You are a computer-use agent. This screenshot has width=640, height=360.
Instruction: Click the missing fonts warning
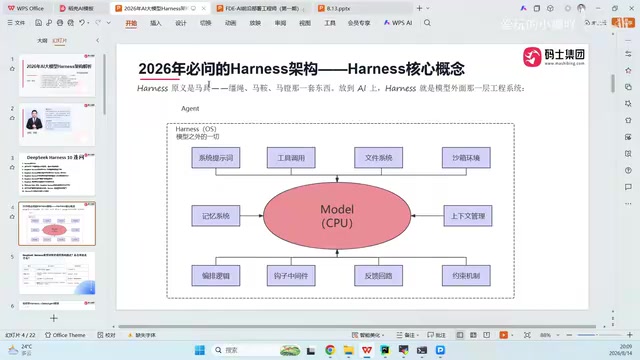point(142,335)
